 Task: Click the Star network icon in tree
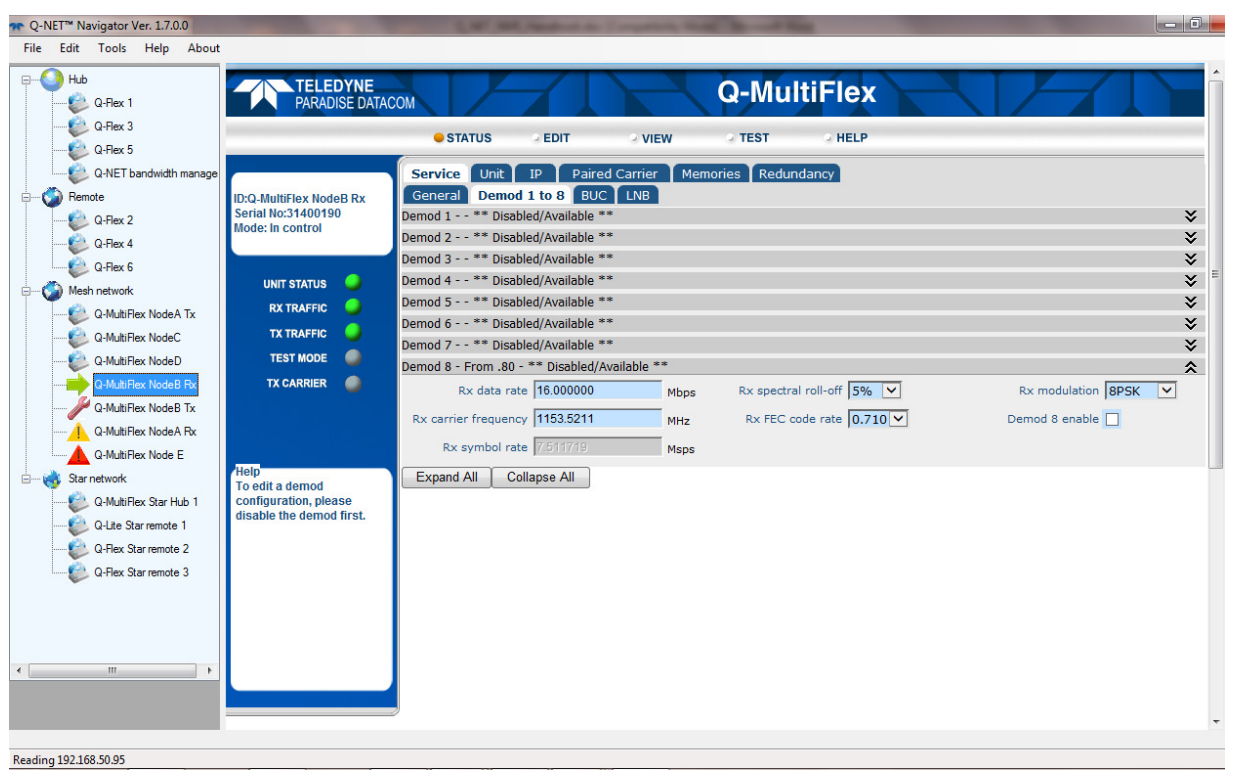(x=52, y=479)
